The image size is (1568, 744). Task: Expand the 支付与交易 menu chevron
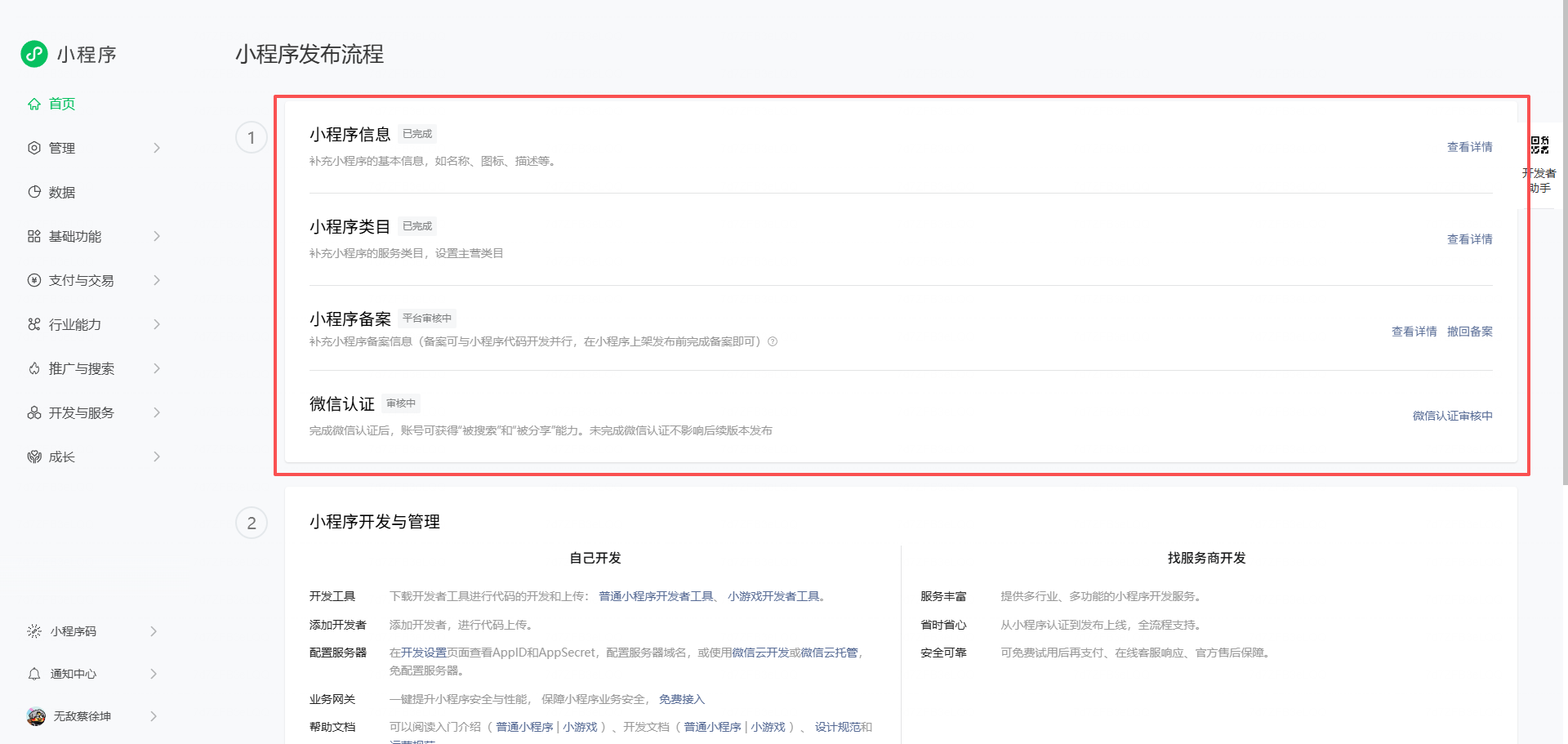157,280
